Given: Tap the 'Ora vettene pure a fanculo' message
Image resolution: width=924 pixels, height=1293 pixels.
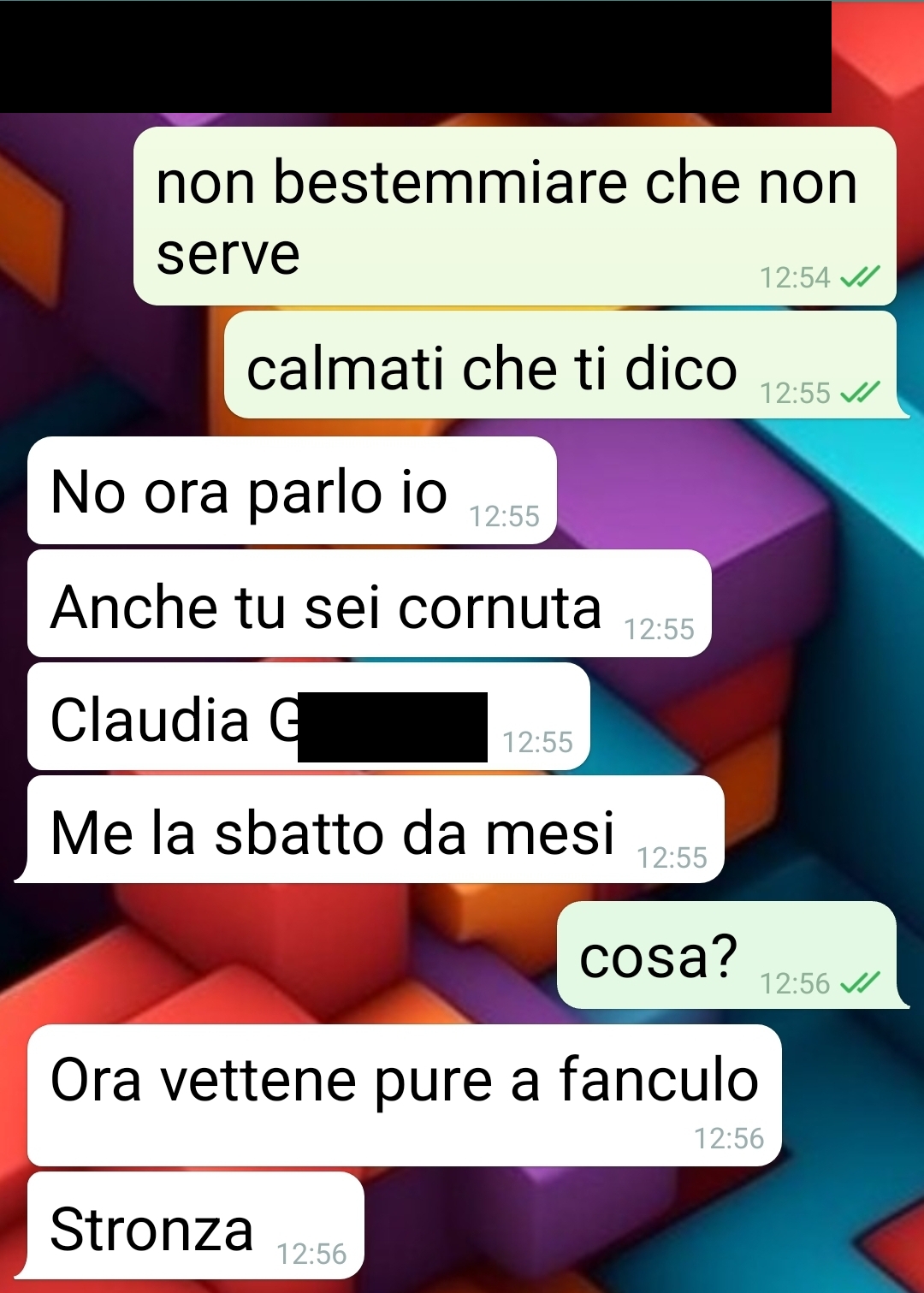Looking at the screenshot, I should [405, 1095].
